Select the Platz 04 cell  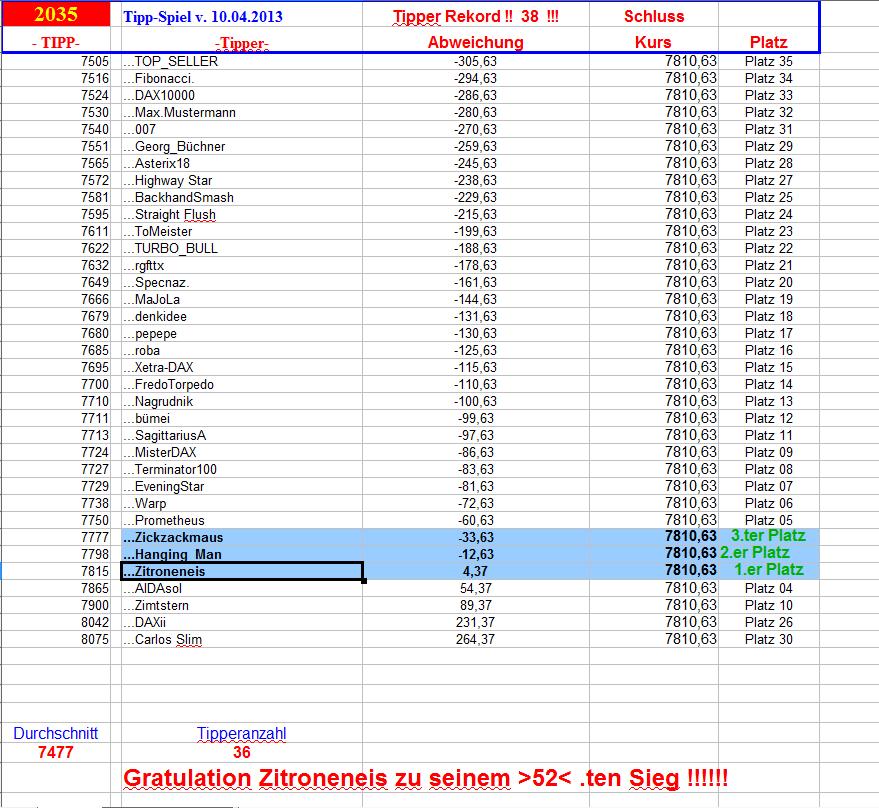769,589
